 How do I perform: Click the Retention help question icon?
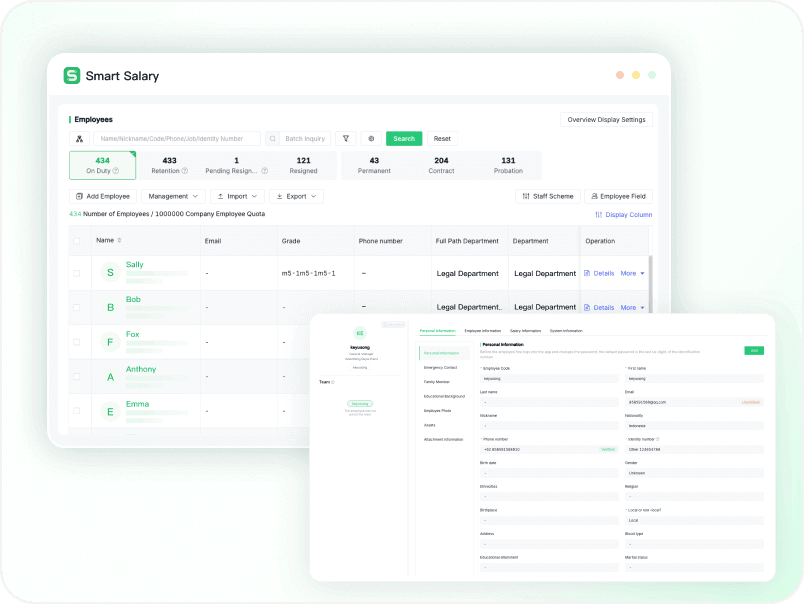185,171
